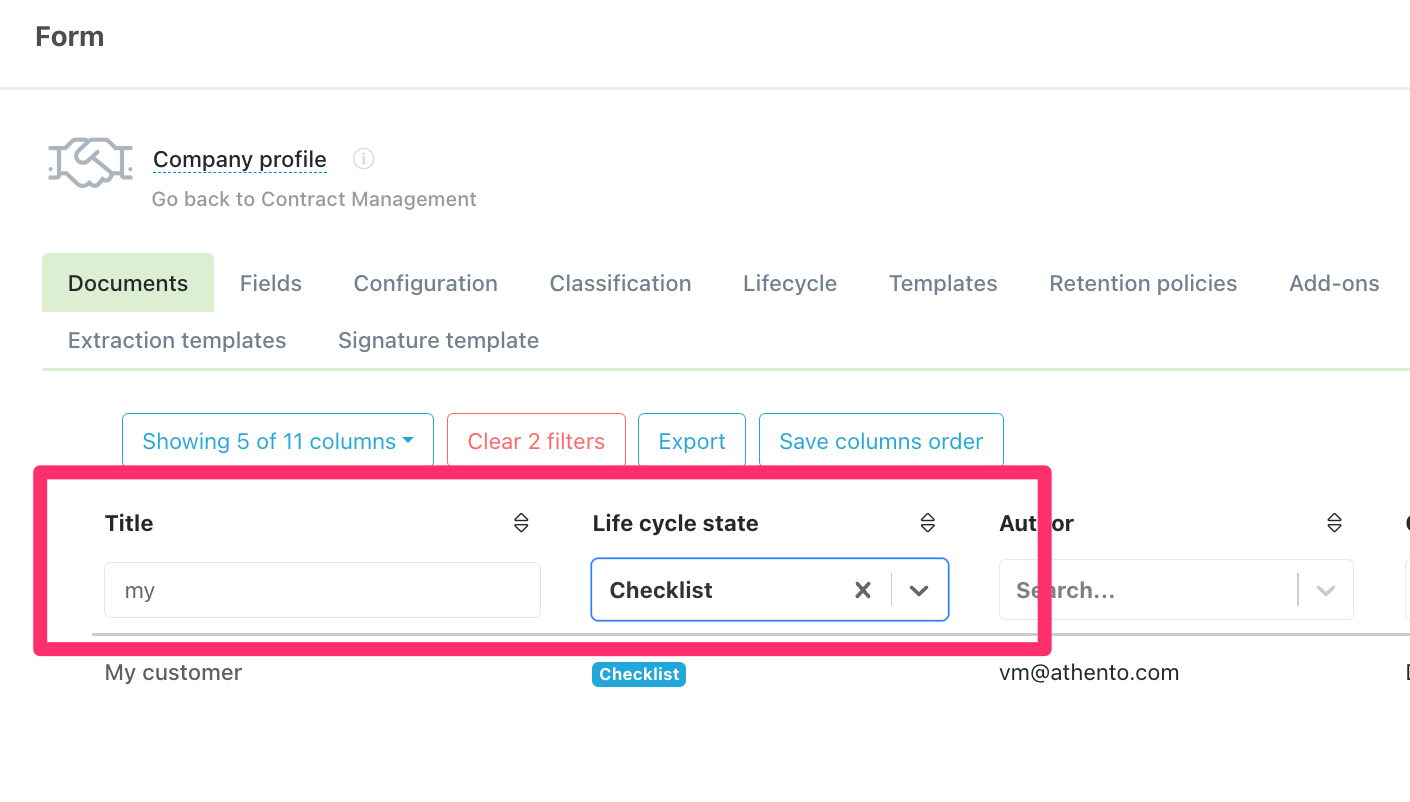Open the My customer document row
The height and width of the screenshot is (802, 1410).
[174, 672]
